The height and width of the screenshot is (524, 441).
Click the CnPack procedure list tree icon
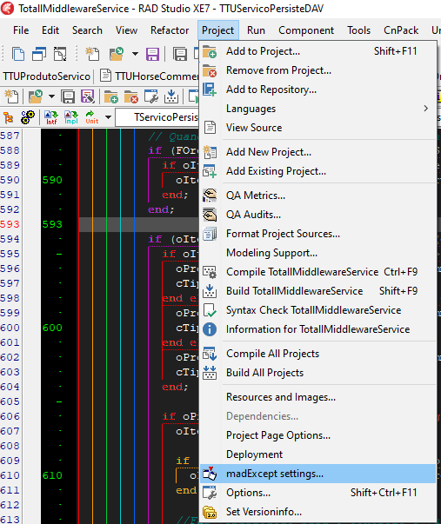click(8, 117)
